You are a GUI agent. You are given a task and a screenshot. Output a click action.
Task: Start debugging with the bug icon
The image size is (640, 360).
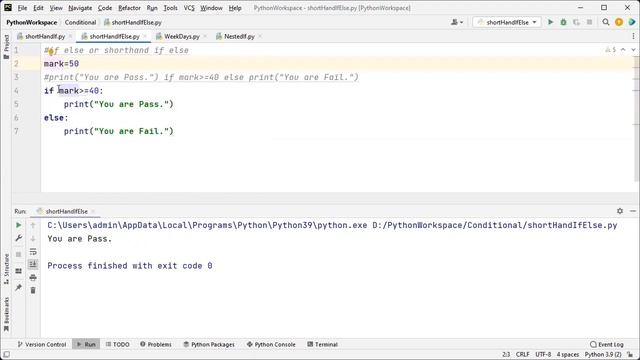click(x=563, y=22)
